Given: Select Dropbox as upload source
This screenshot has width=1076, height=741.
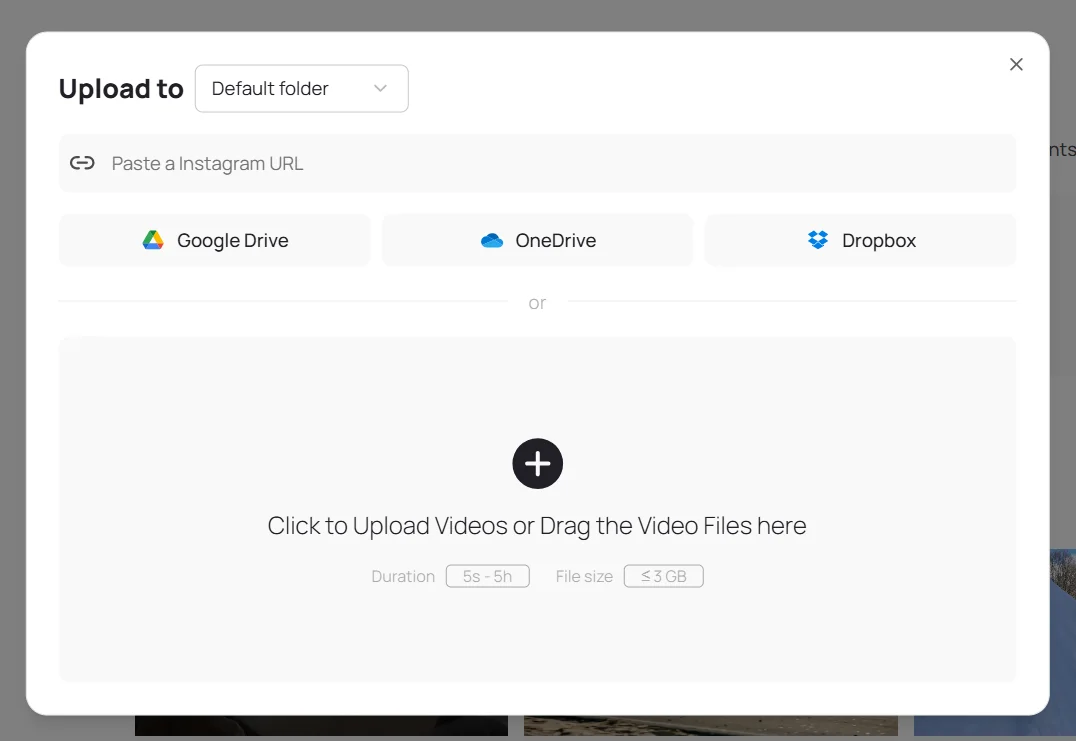Looking at the screenshot, I should [860, 240].
